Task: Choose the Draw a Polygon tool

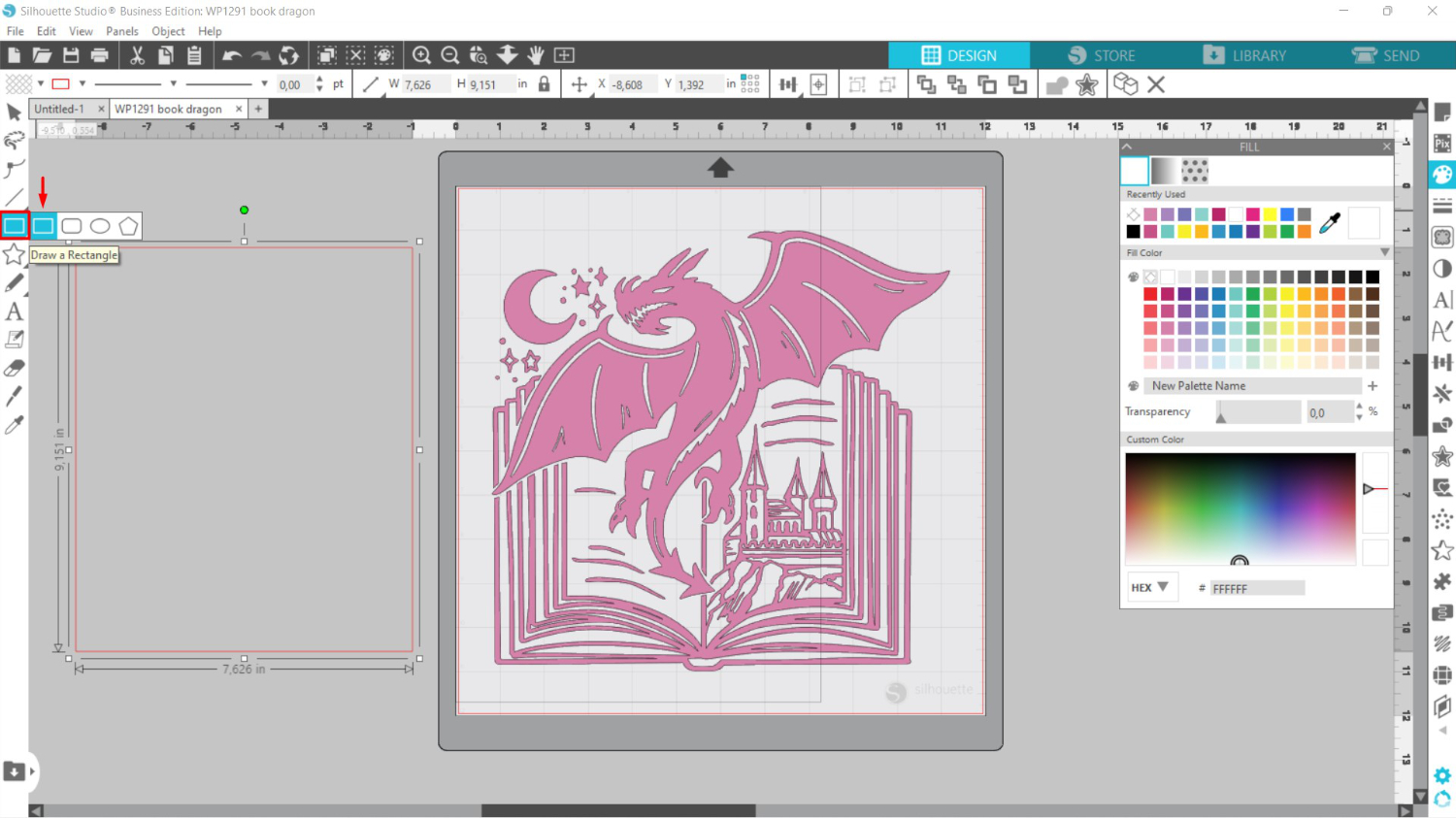Action: (128, 226)
